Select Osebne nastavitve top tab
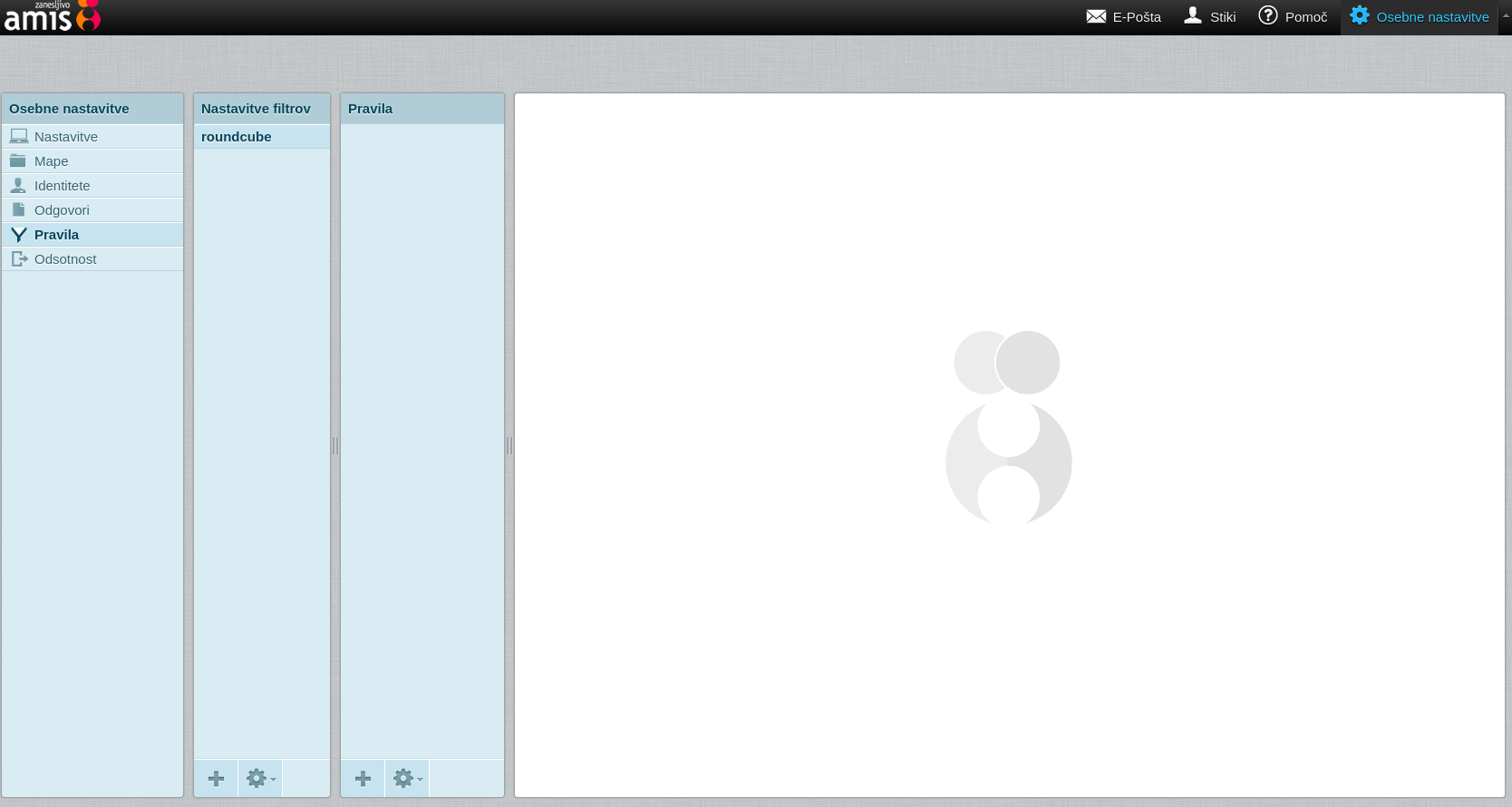This screenshot has width=1512, height=807. (x=1420, y=17)
